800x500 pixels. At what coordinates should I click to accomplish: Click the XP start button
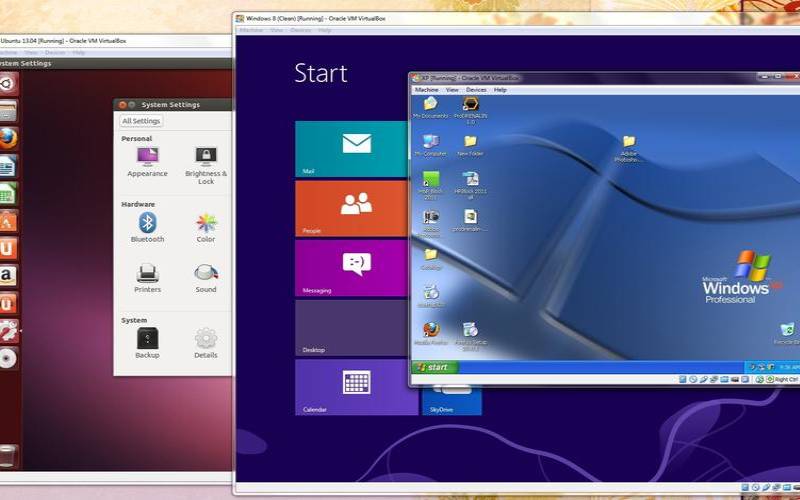pyautogui.click(x=434, y=367)
